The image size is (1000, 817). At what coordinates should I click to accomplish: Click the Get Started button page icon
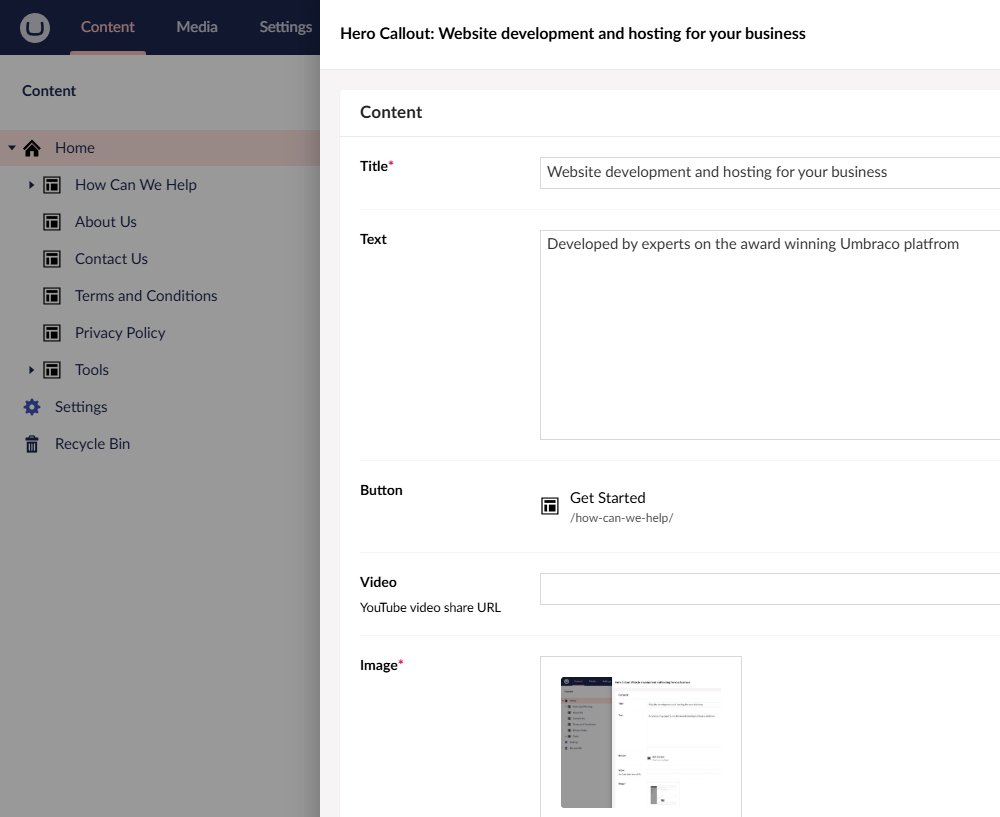[549, 506]
